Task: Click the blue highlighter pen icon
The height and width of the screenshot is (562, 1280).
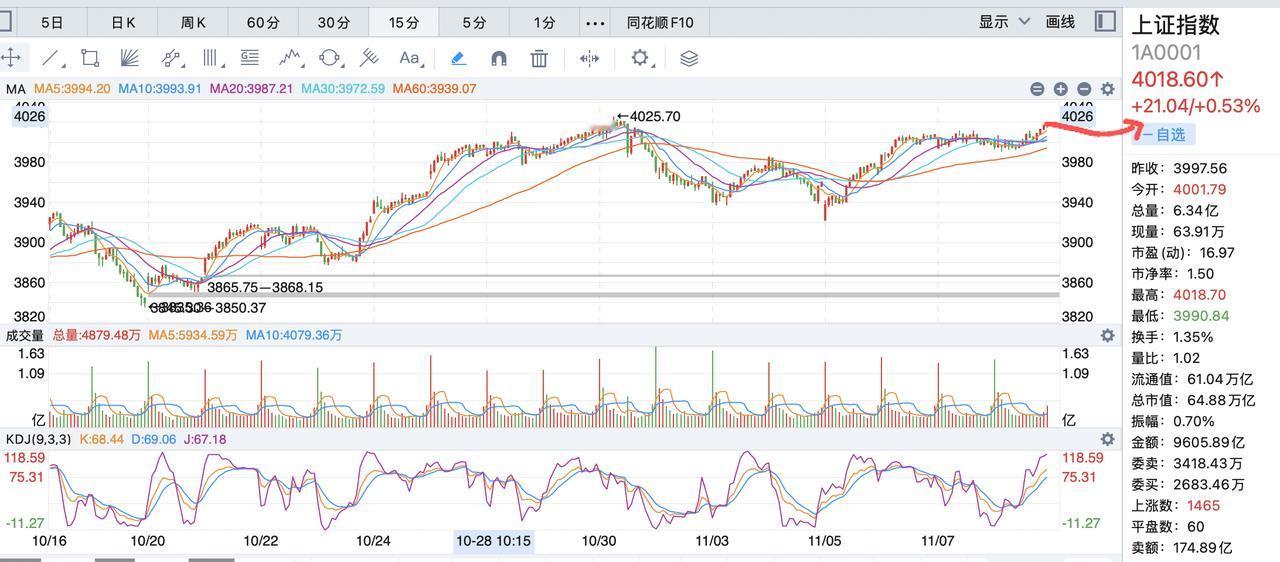Action: [x=458, y=58]
